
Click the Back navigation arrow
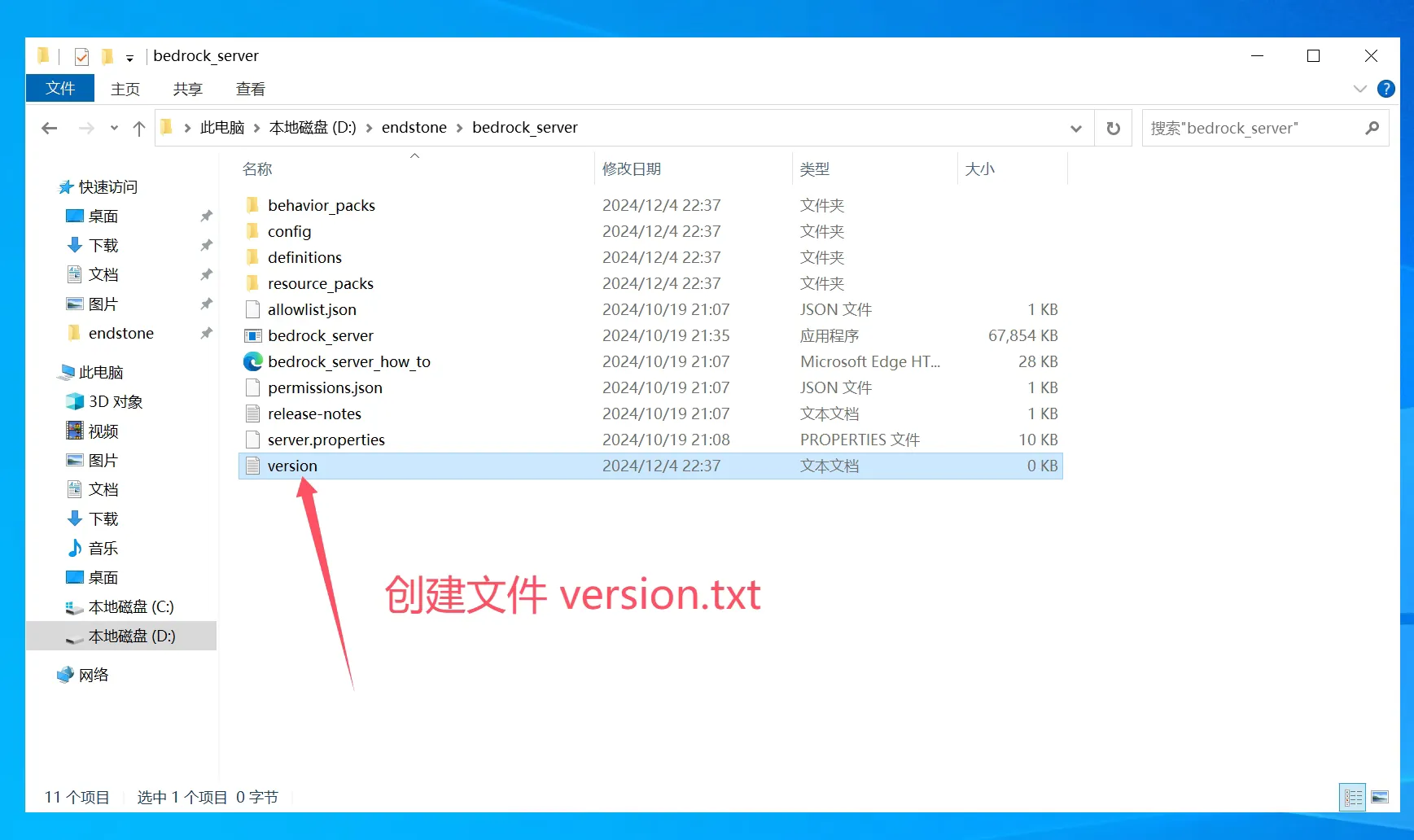click(x=50, y=128)
